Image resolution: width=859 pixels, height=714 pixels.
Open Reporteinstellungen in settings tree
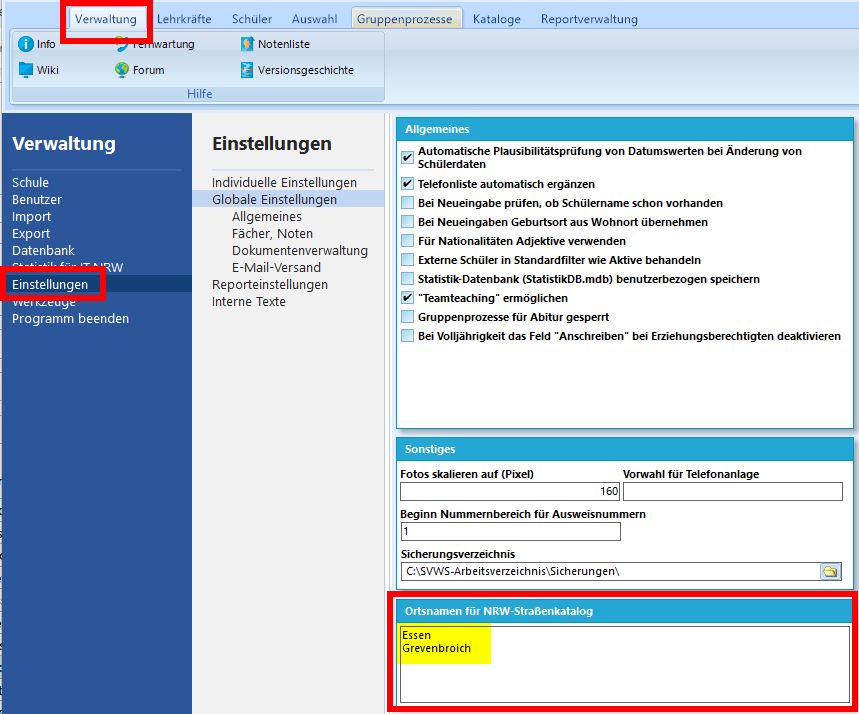click(269, 285)
